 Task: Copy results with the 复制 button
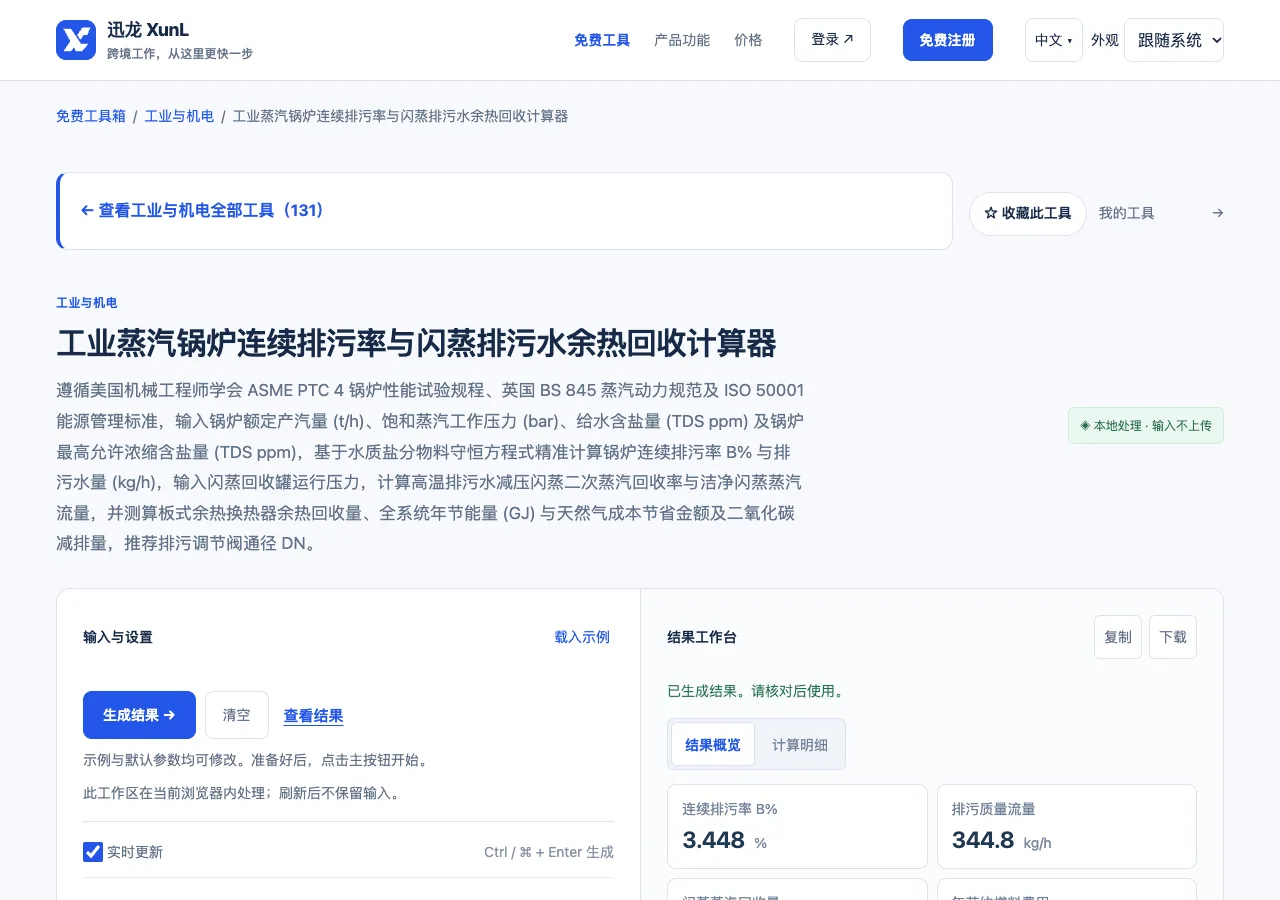point(1118,637)
